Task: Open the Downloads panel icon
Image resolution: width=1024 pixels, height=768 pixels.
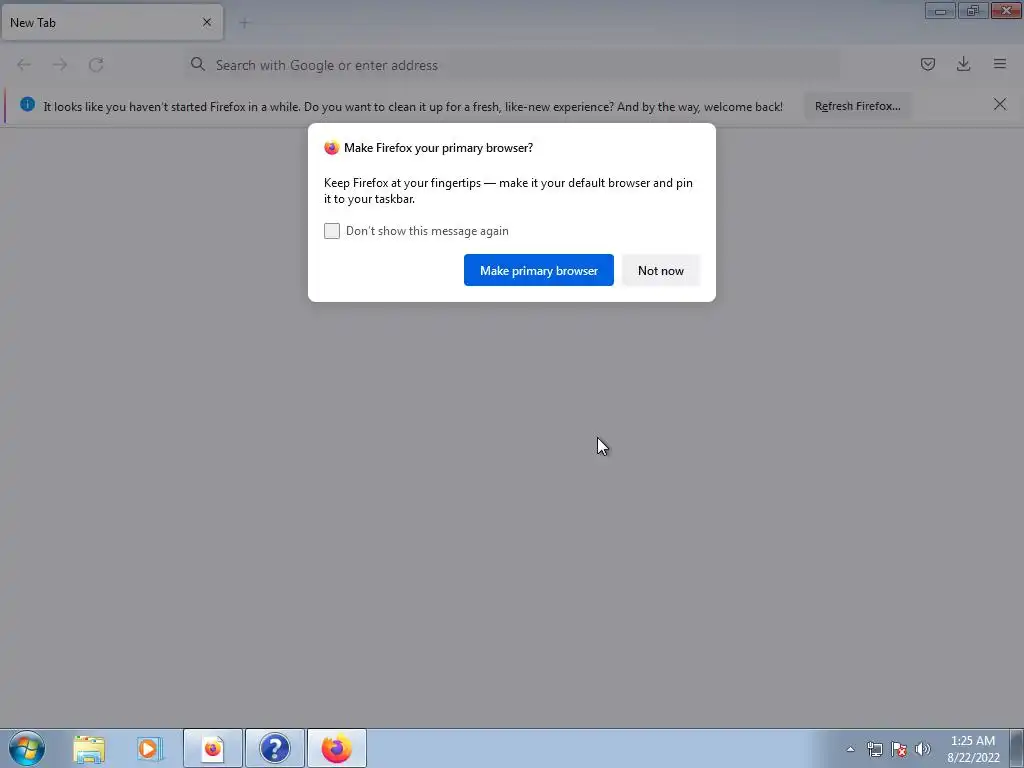Action: pos(963,64)
